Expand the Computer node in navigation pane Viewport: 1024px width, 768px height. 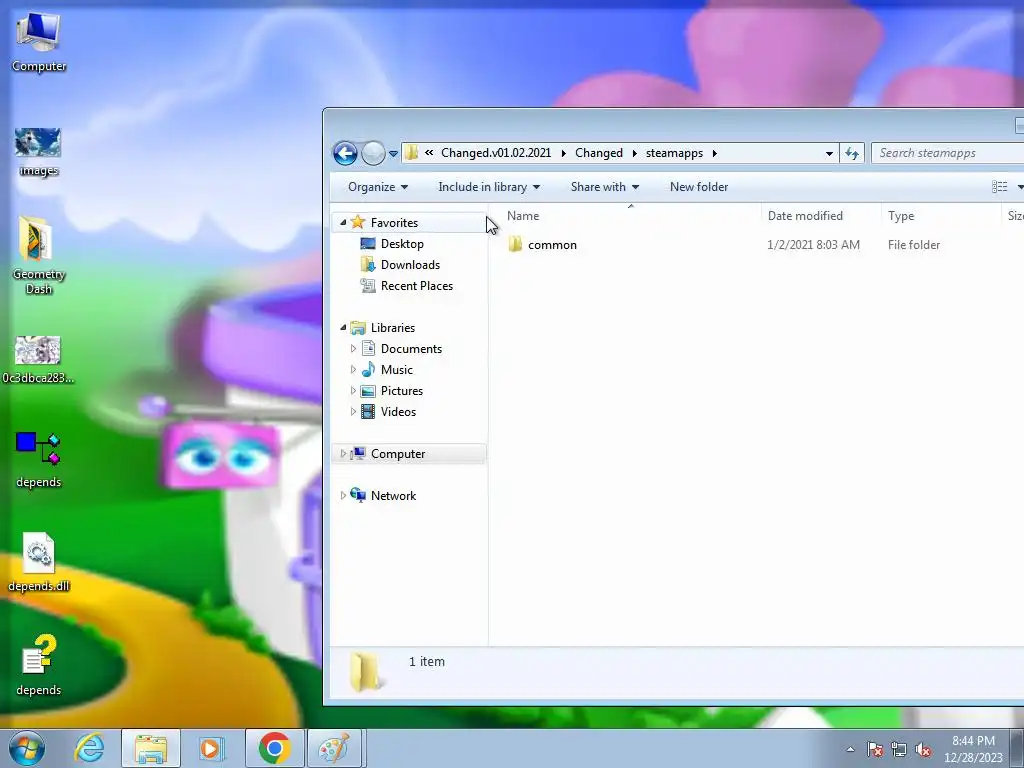click(343, 453)
